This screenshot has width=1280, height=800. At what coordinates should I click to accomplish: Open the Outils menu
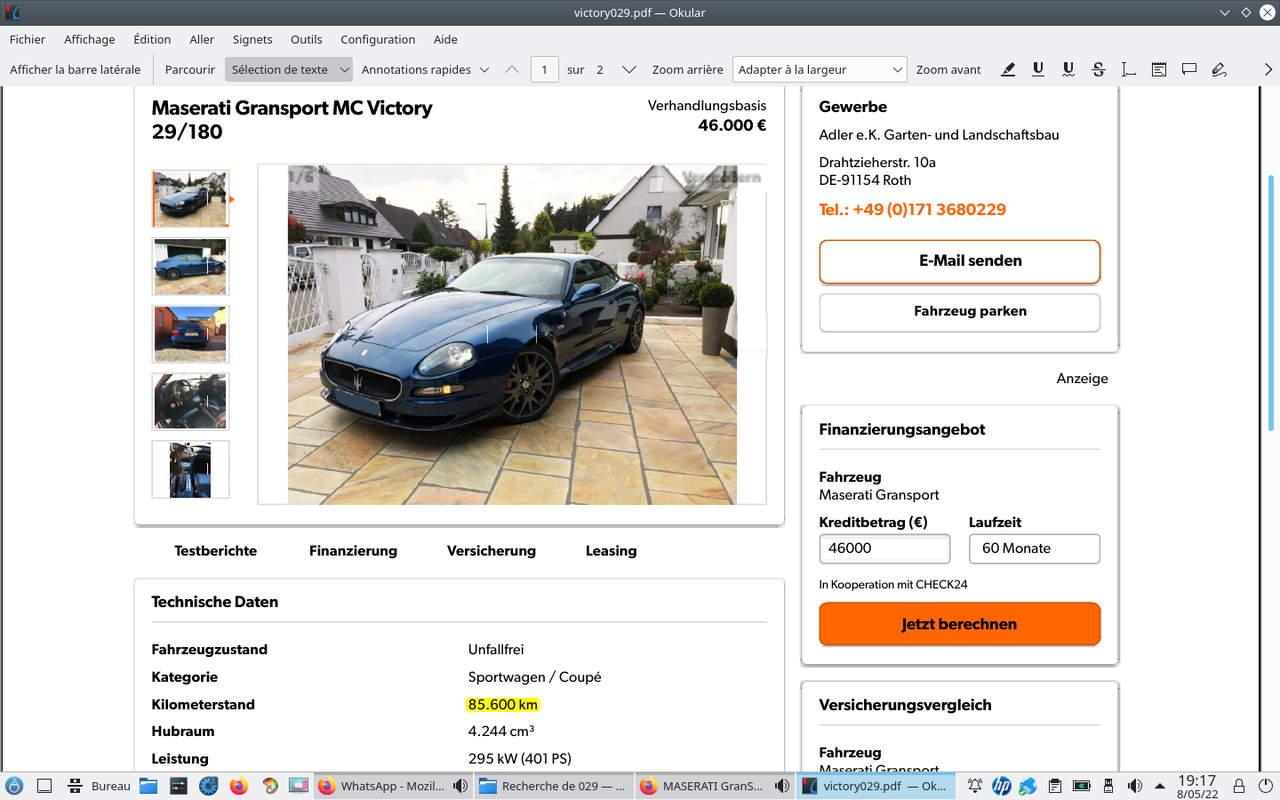click(x=306, y=40)
